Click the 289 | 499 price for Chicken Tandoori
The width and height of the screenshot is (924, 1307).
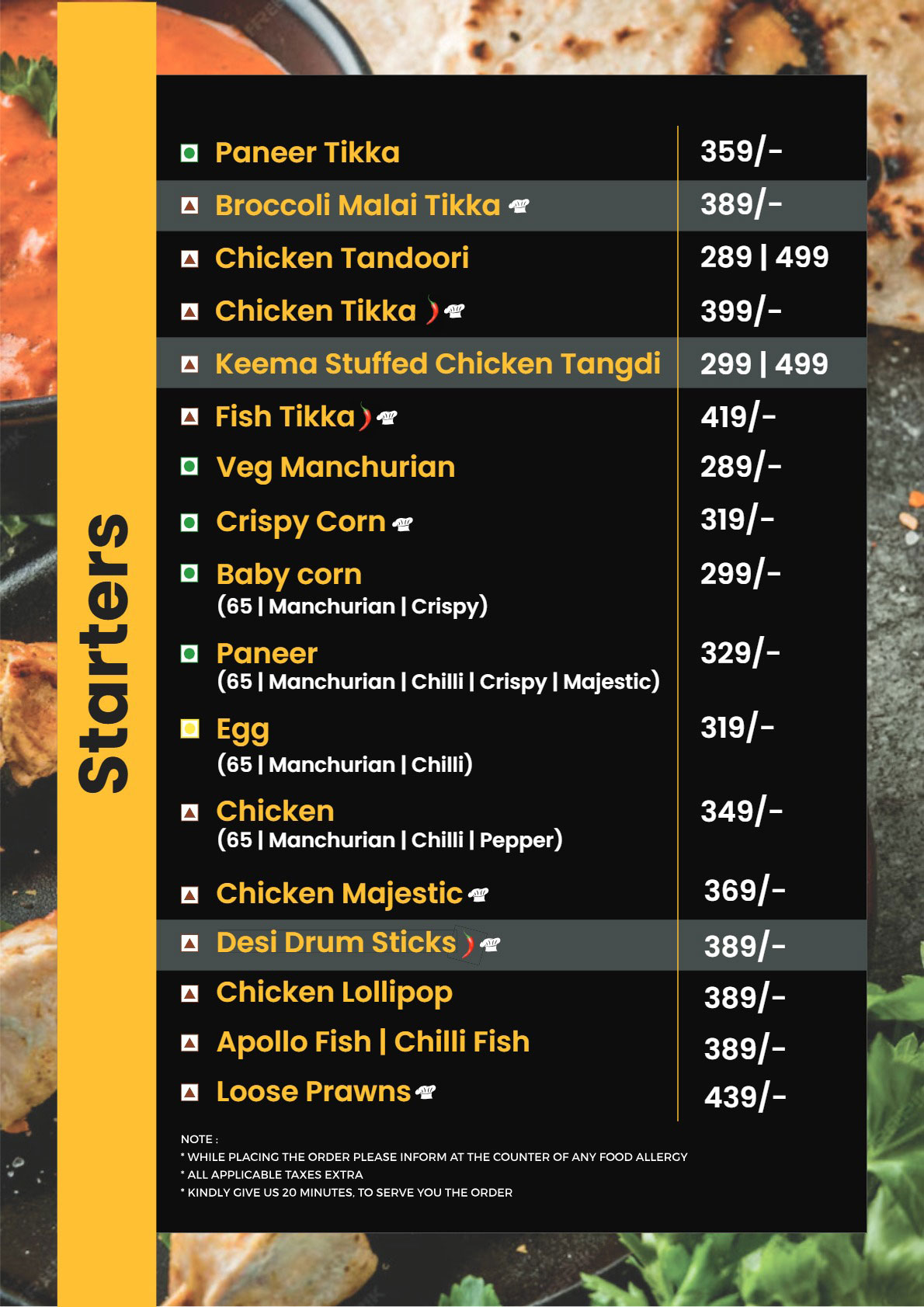[x=764, y=257]
